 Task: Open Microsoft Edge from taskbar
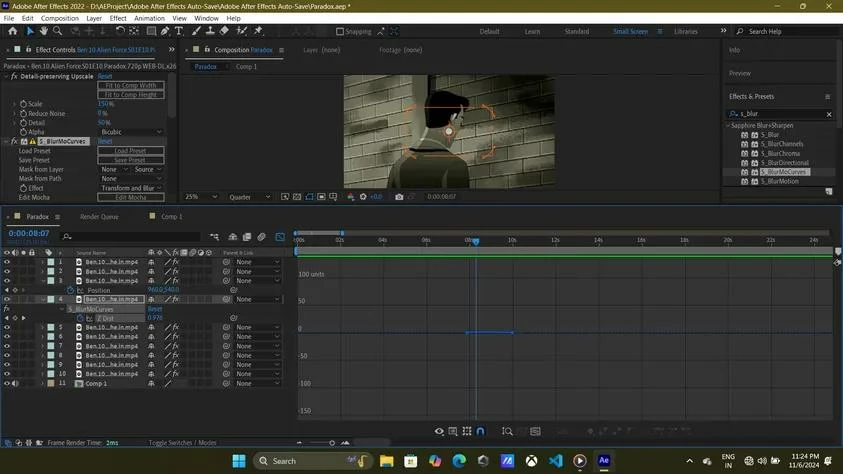click(459, 461)
